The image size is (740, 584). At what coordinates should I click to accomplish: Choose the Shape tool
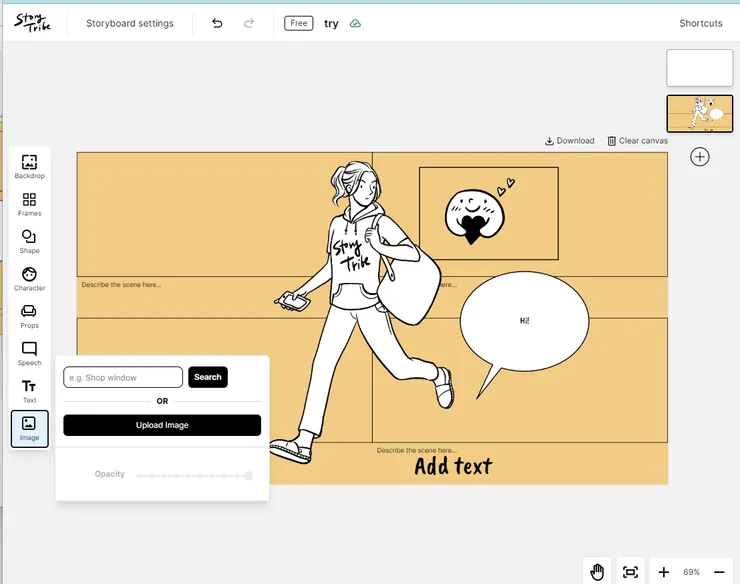(29, 241)
